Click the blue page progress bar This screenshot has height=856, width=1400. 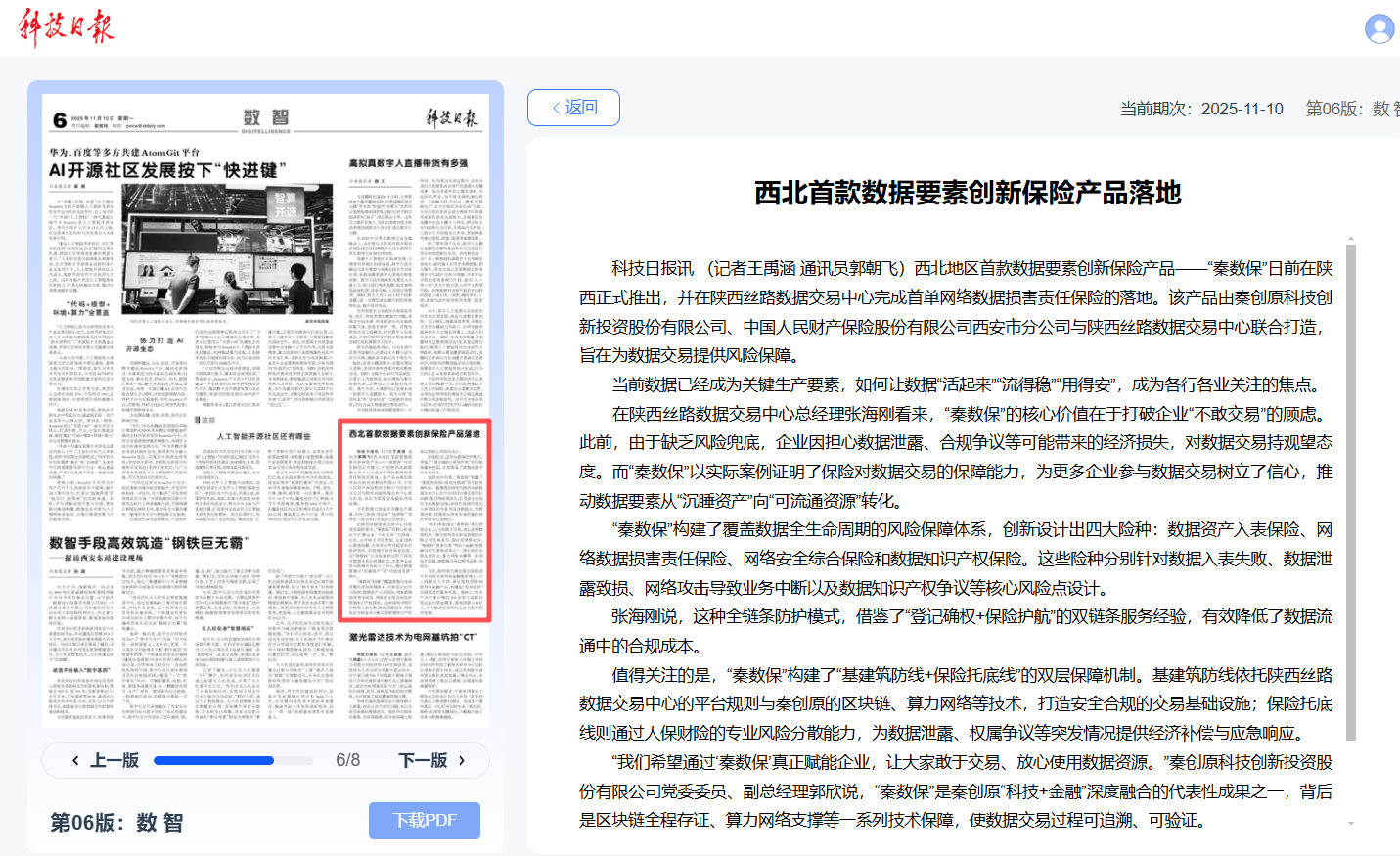coord(213,760)
